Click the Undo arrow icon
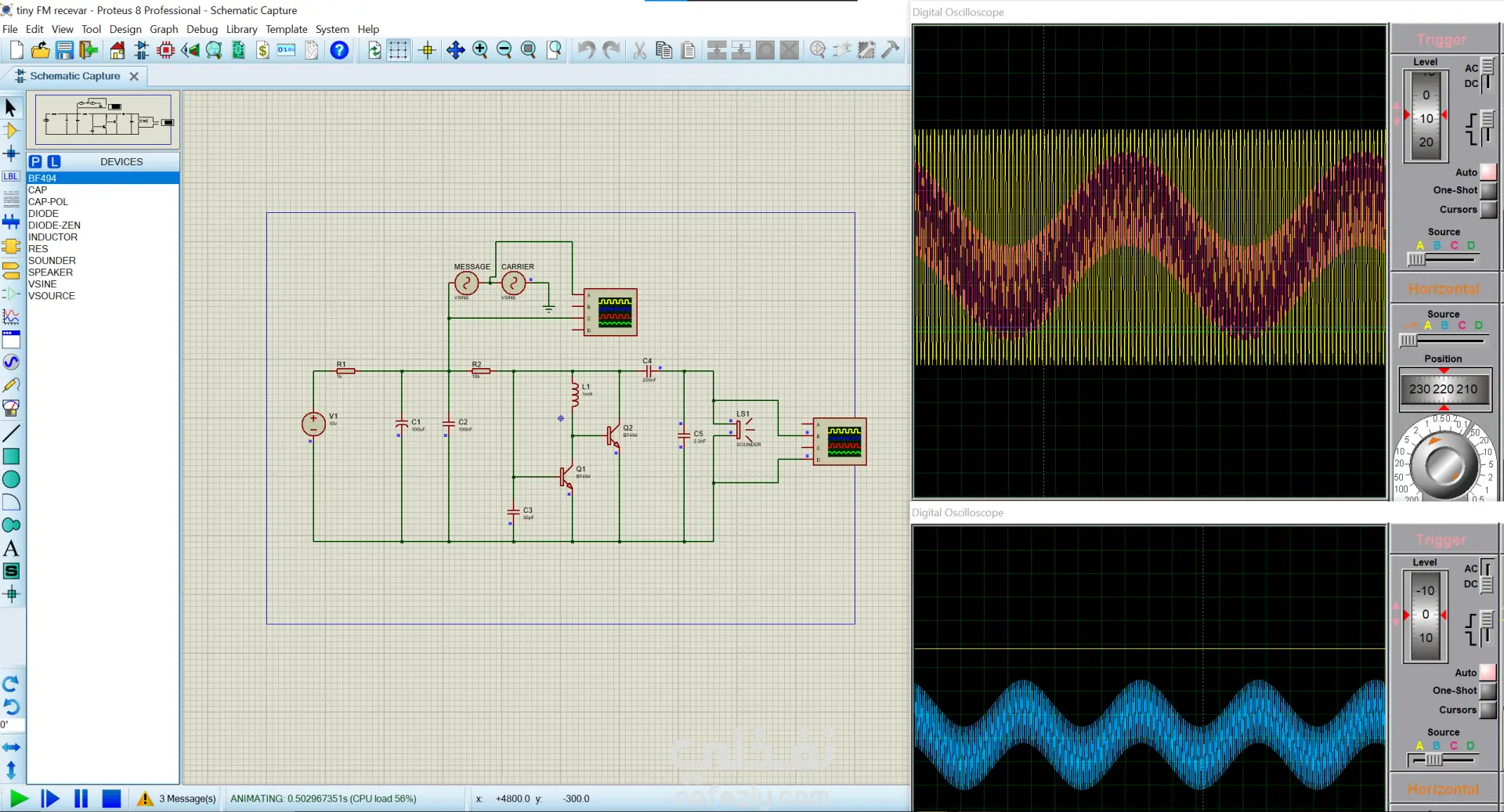Viewport: 1504px width, 812px height. point(586,50)
